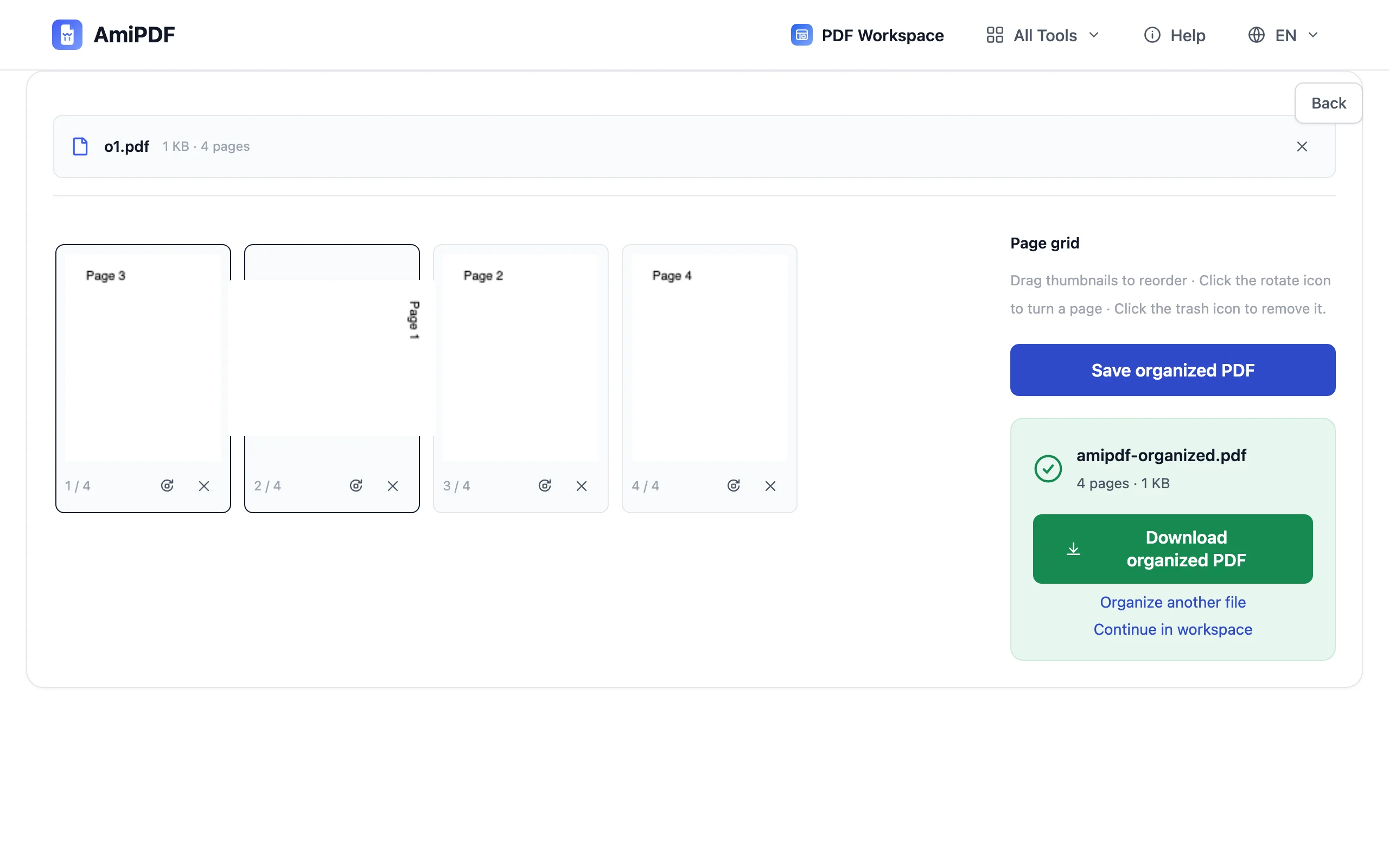Click the '4 / 4' page counter

tap(645, 486)
